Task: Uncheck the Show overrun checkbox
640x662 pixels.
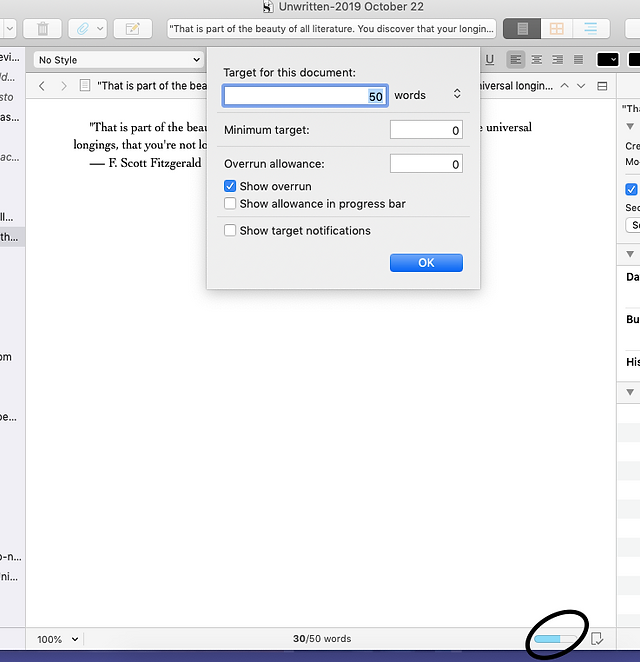Action: click(x=230, y=186)
